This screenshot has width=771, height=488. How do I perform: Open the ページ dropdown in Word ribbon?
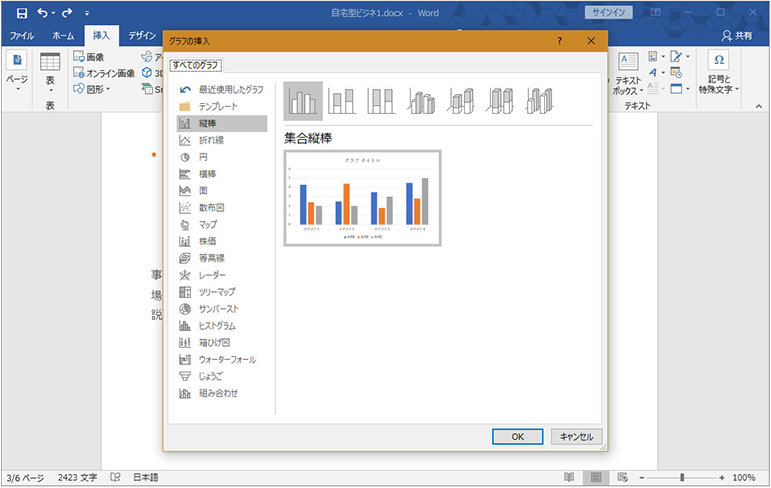point(17,73)
